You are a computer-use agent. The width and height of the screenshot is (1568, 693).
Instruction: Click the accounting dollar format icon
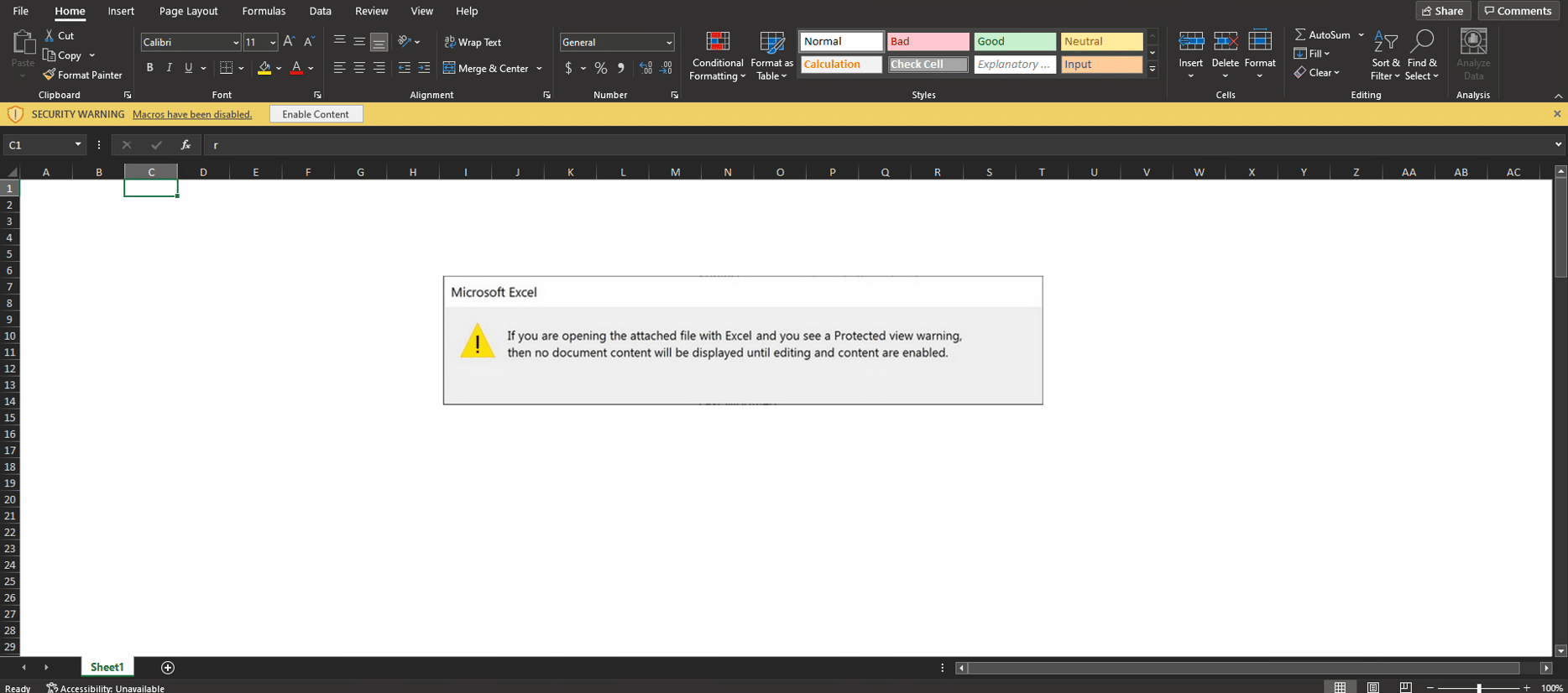pos(568,68)
